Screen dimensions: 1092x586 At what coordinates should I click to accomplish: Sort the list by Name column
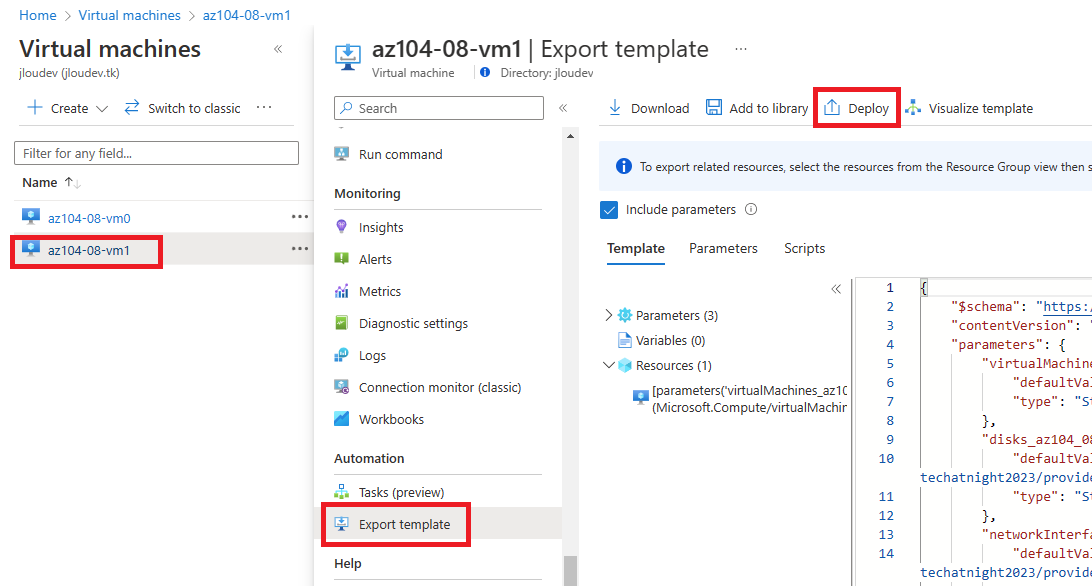click(x=52, y=183)
